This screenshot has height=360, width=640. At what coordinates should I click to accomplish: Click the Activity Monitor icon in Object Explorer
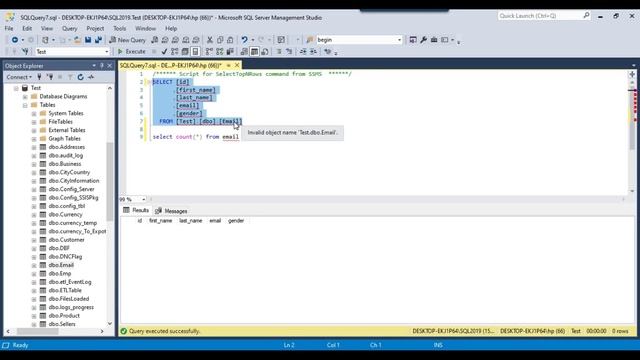pyautogui.click(x=91, y=77)
